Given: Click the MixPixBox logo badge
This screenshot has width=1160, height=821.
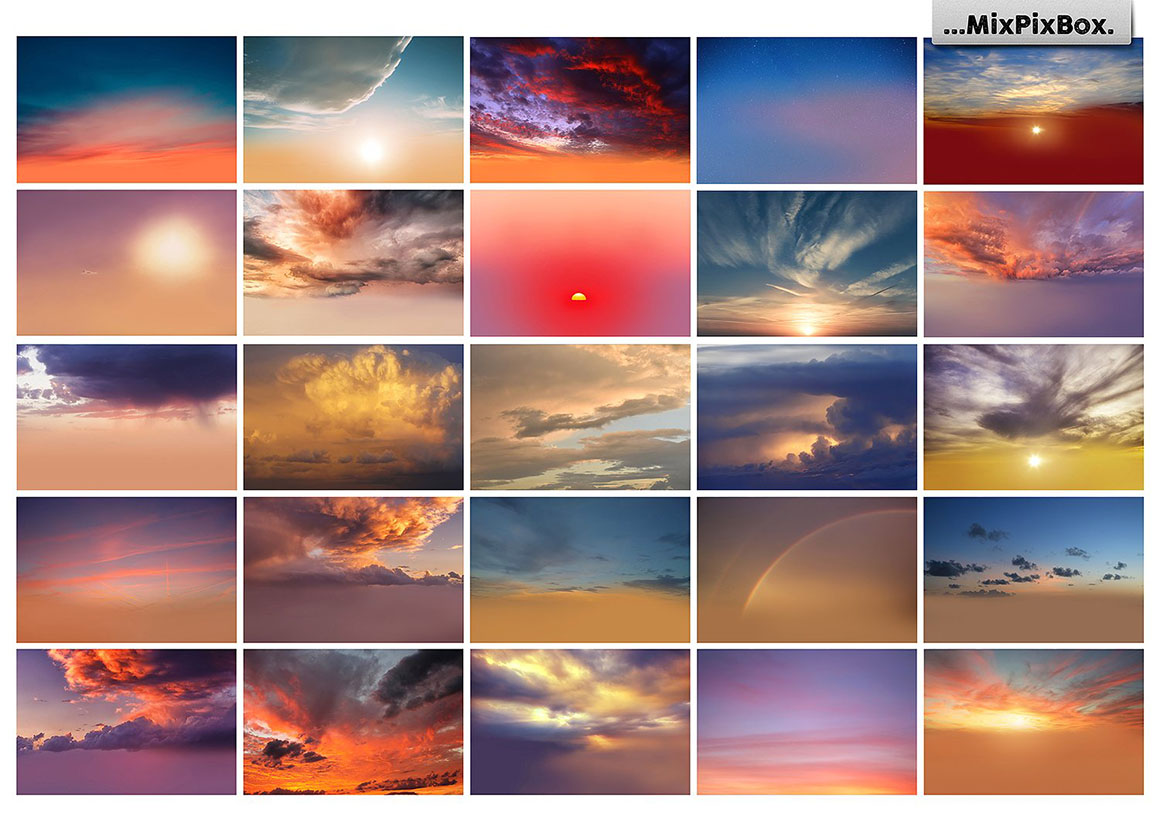Looking at the screenshot, I should coord(1030,24).
